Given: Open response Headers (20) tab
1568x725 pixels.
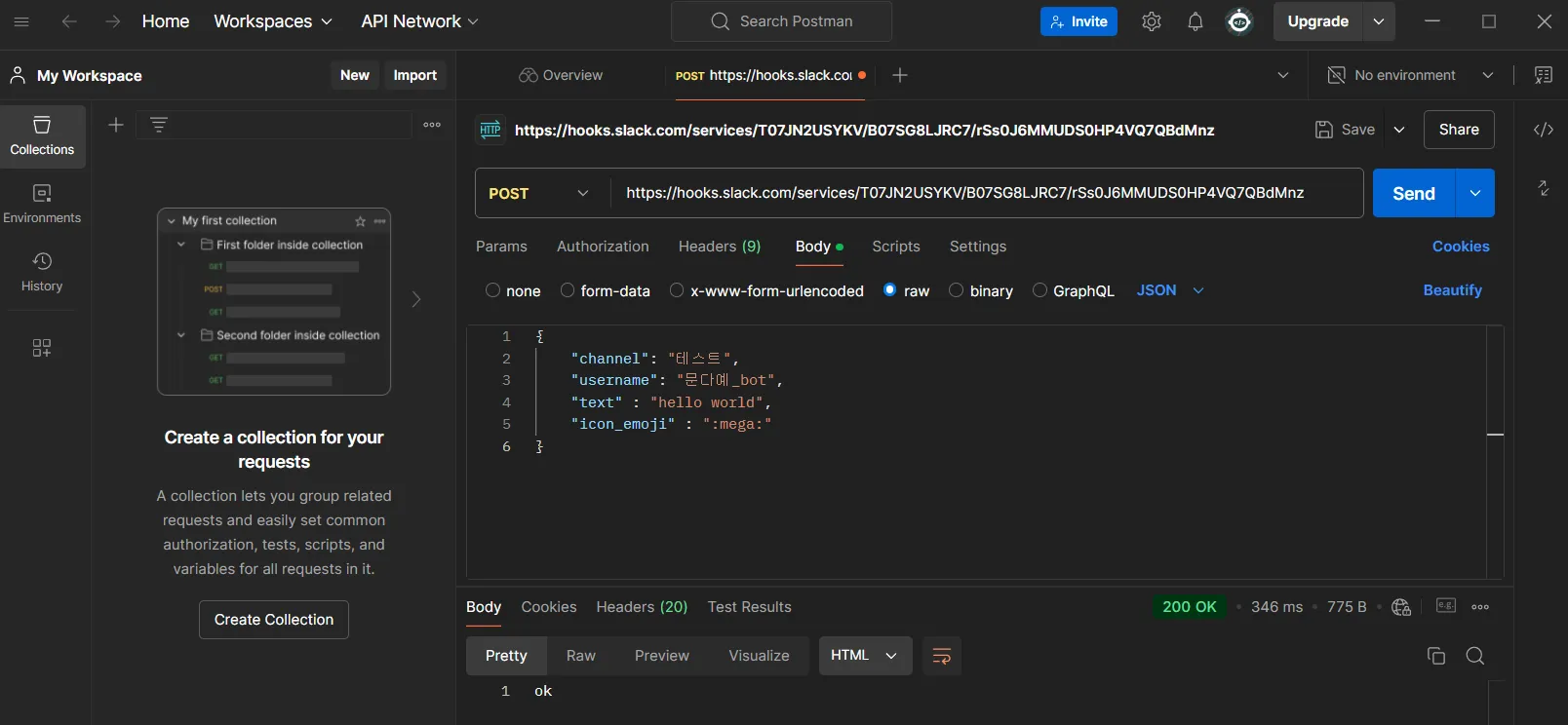Looking at the screenshot, I should [642, 607].
